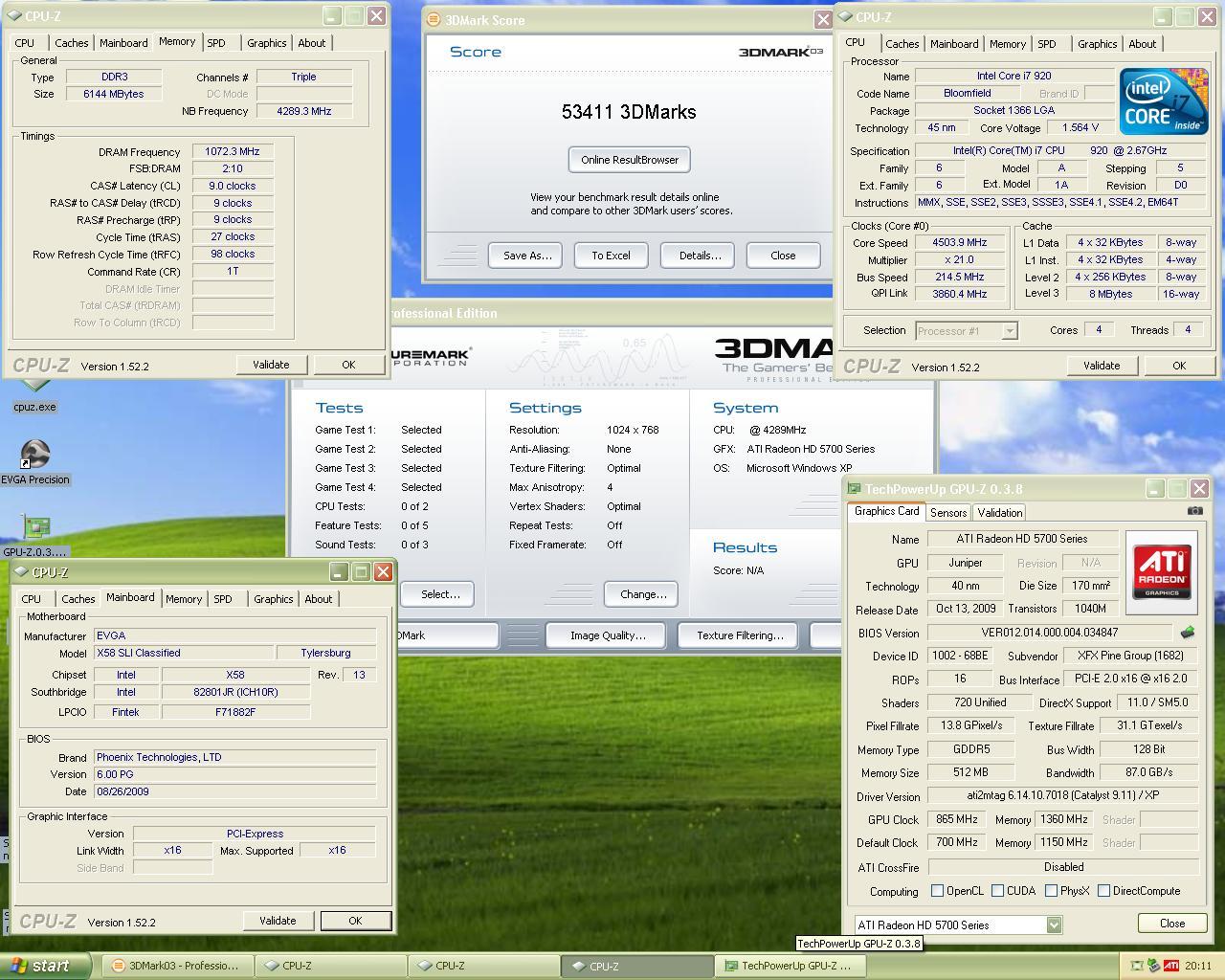1225x980 pixels.
Task: Click OK in CPU-Z Memory window
Action: 348,365
